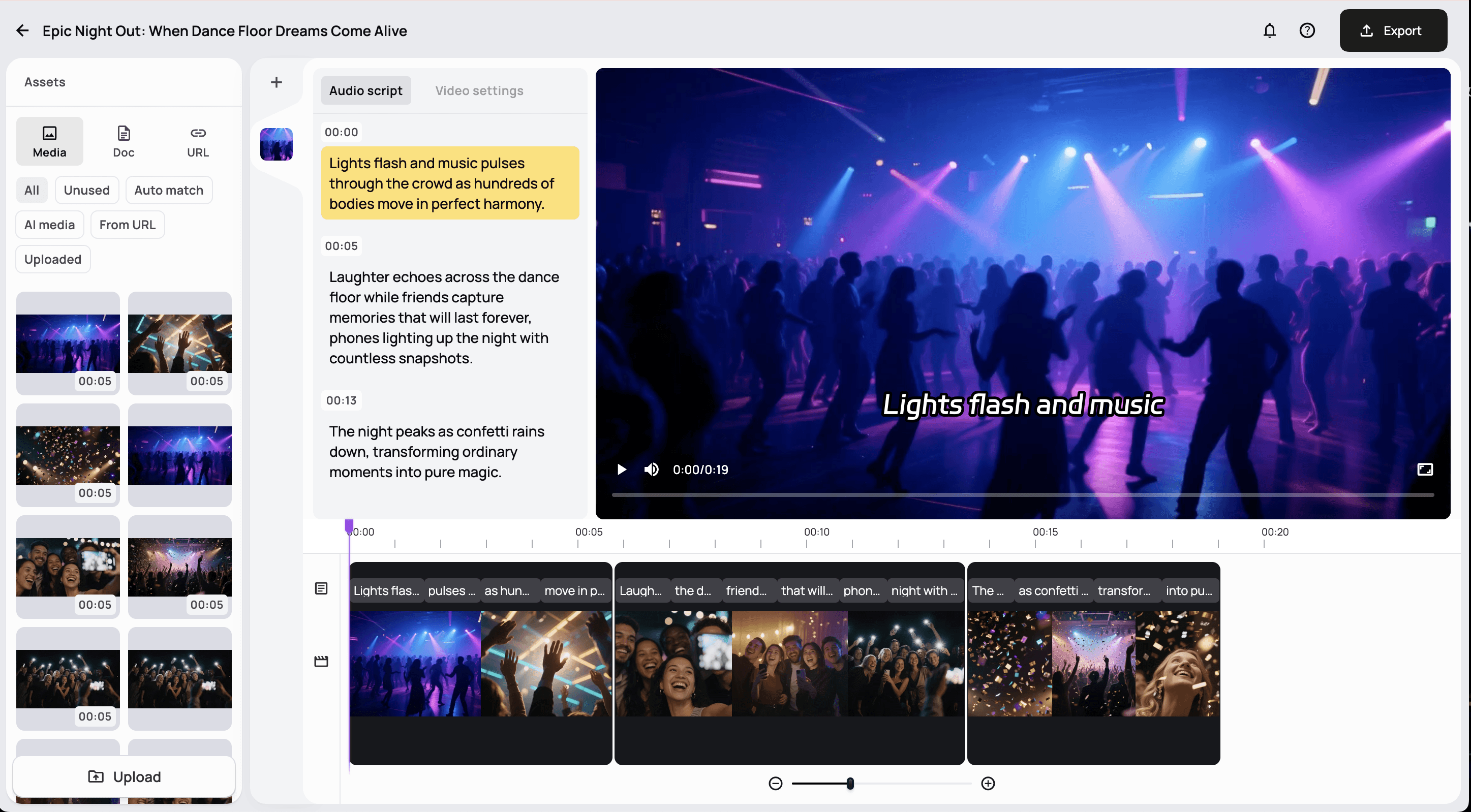Click the timeline zoom slider handle
The image size is (1471, 812).
pyautogui.click(x=850, y=784)
